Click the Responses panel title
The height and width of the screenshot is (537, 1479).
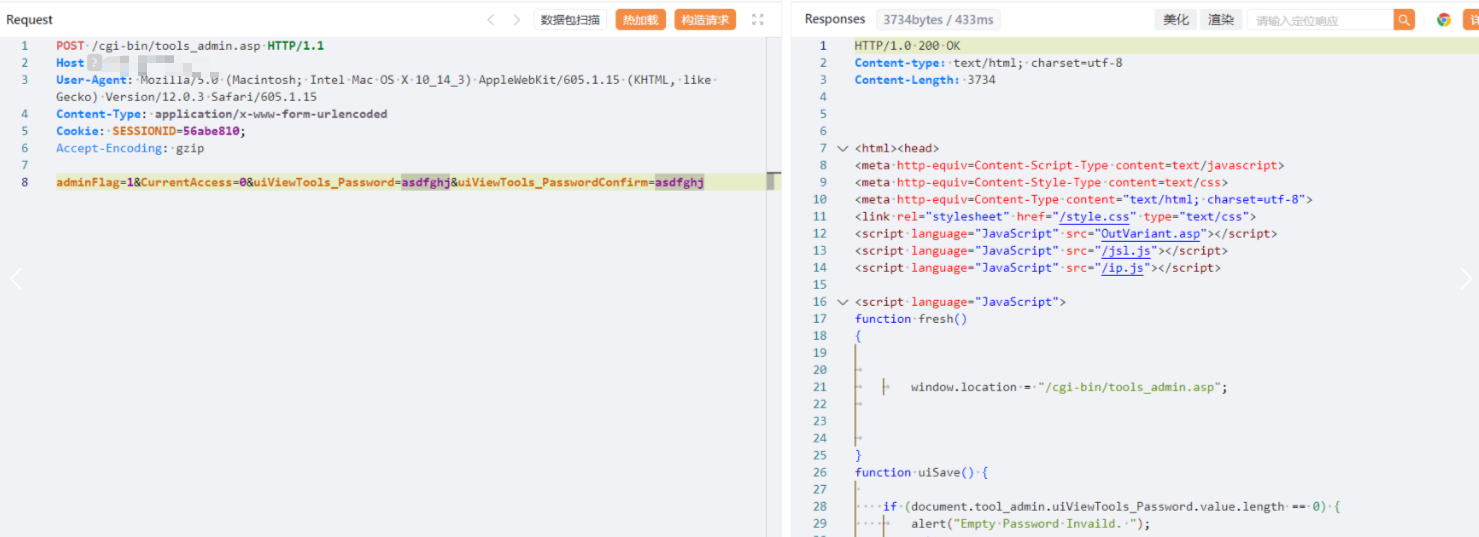tap(835, 19)
